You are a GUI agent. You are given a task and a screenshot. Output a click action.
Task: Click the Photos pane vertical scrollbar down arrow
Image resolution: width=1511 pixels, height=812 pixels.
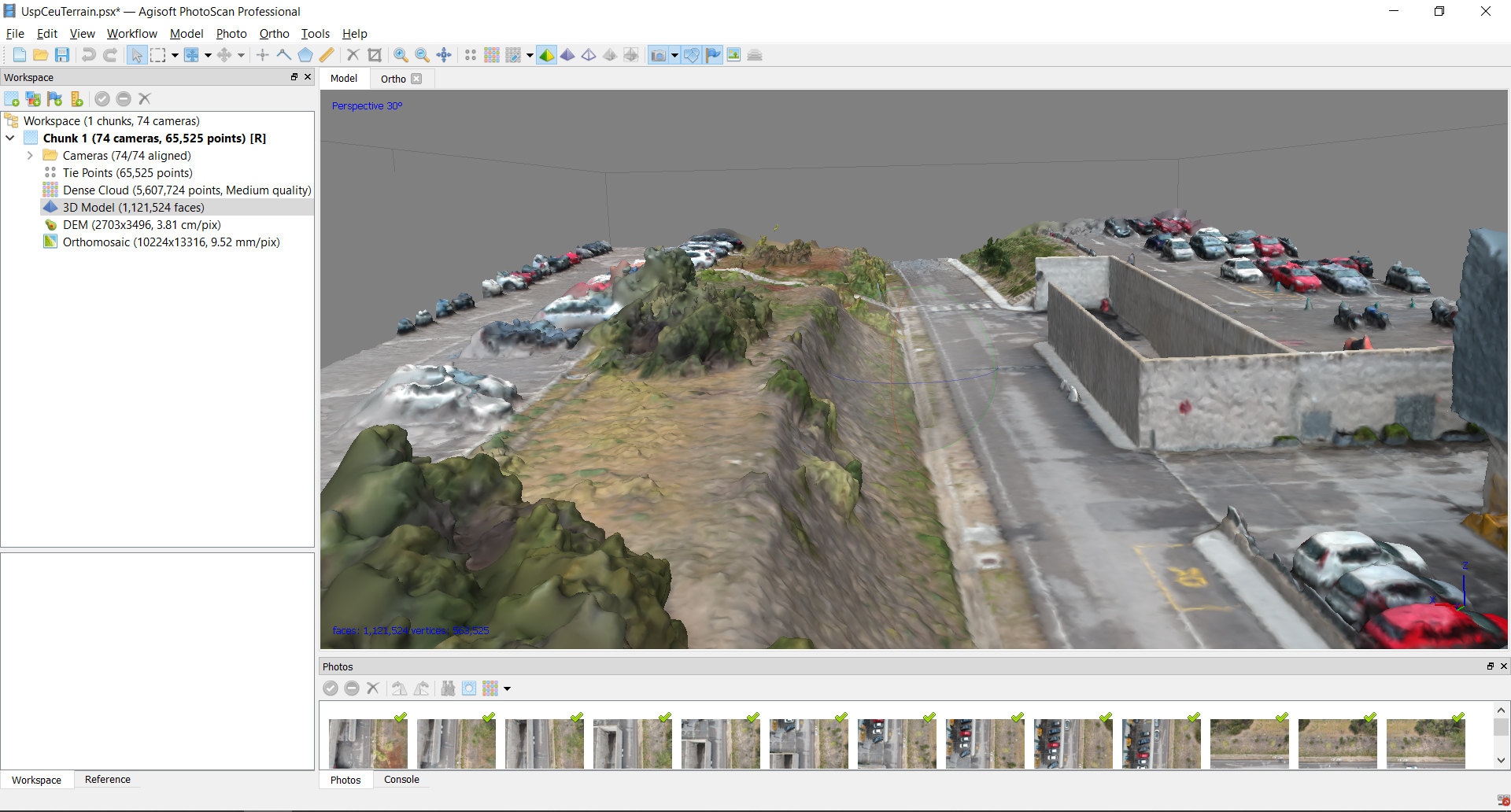[1501, 760]
